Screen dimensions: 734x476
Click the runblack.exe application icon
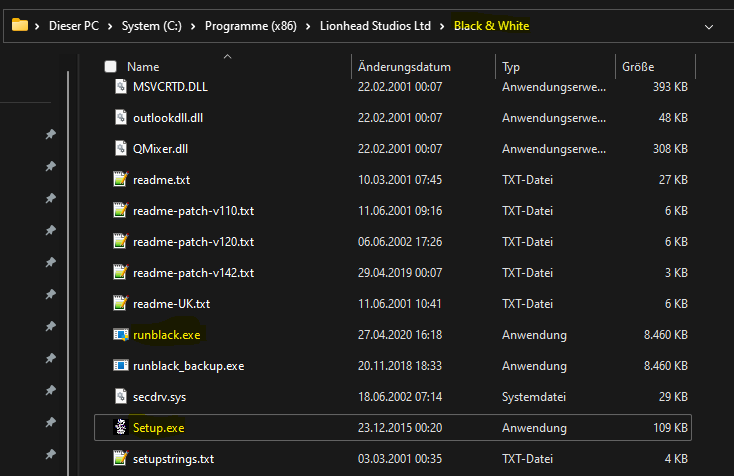pos(120,335)
